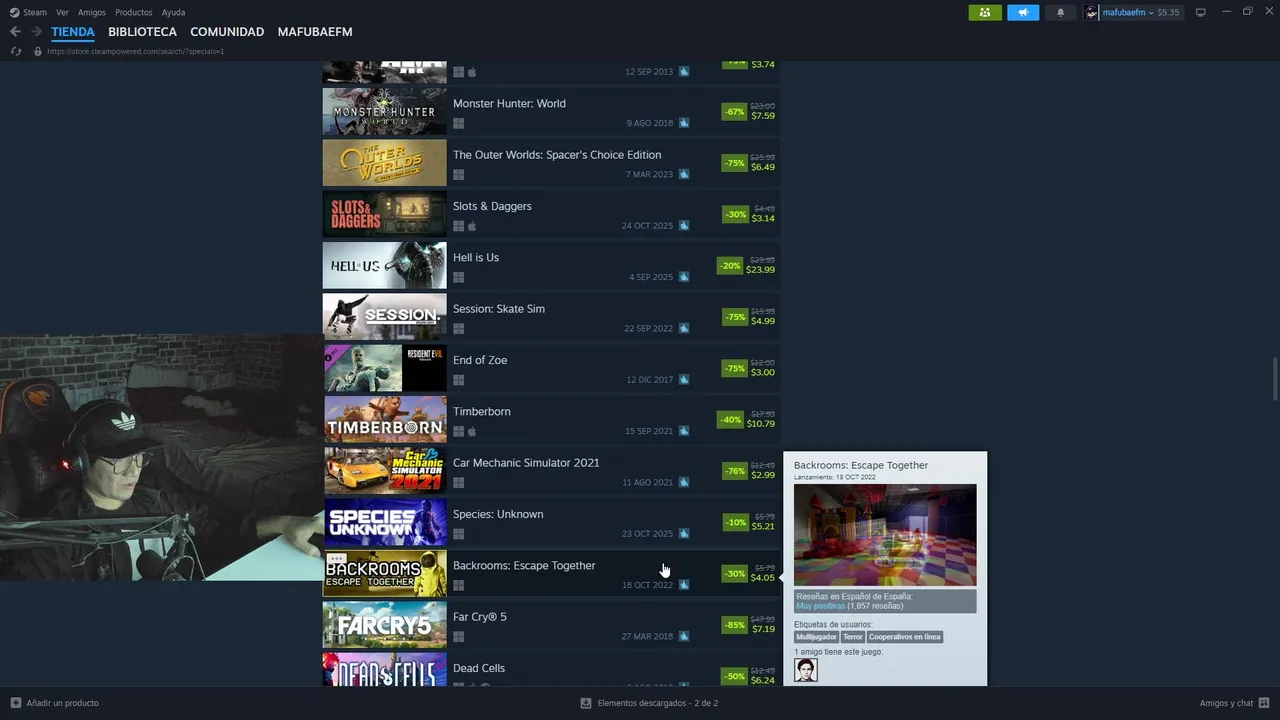This screenshot has height=720, width=1280.
Task: Click the Multijugador tag in the tooltip
Action: pyautogui.click(x=817, y=637)
